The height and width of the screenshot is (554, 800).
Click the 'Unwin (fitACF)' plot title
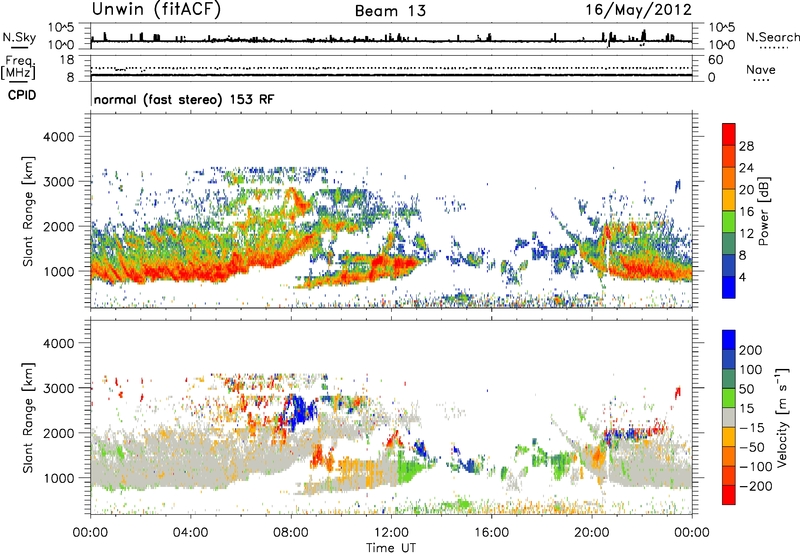coord(156,9)
